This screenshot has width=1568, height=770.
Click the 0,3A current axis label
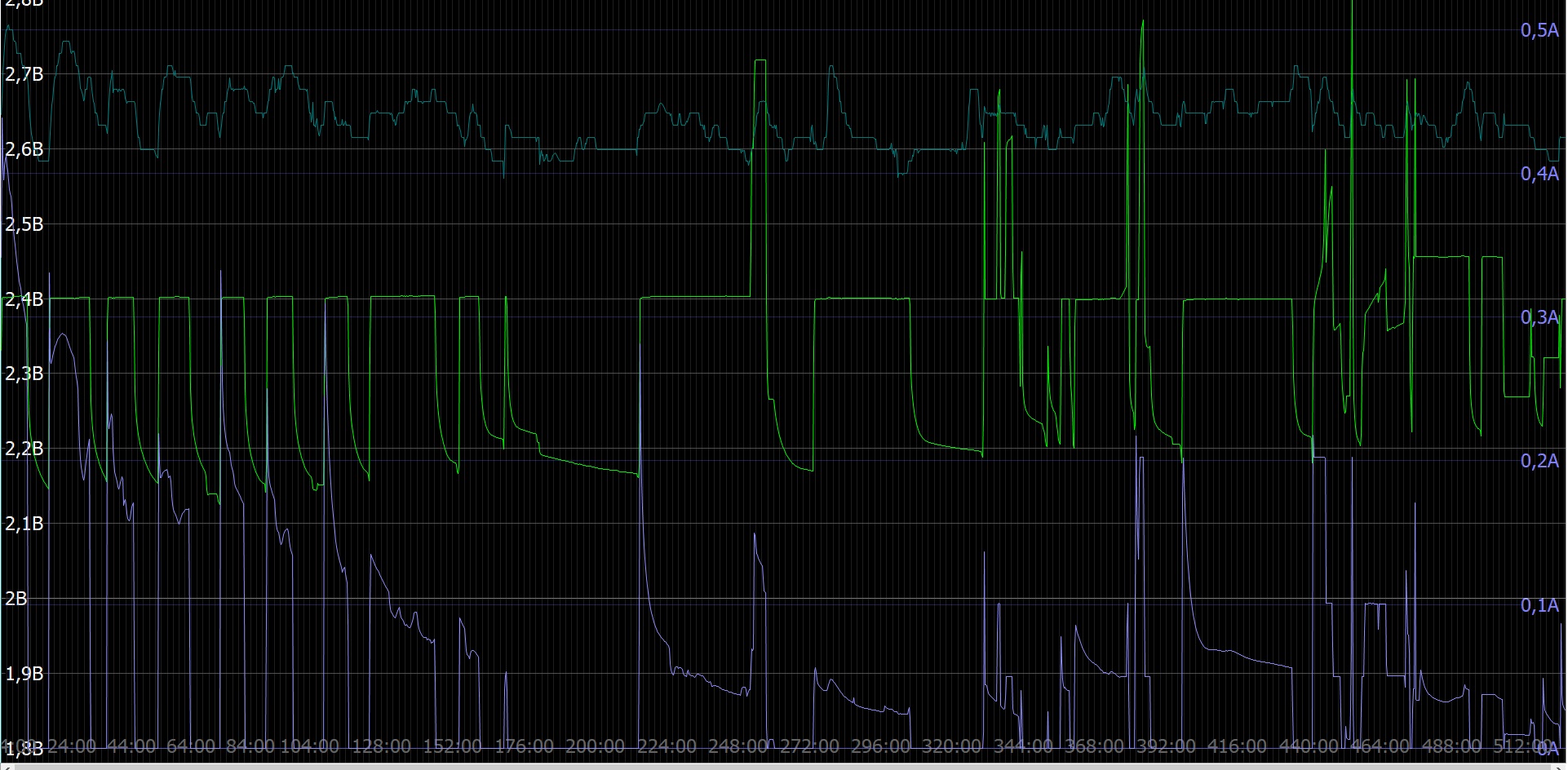[x=1539, y=317]
